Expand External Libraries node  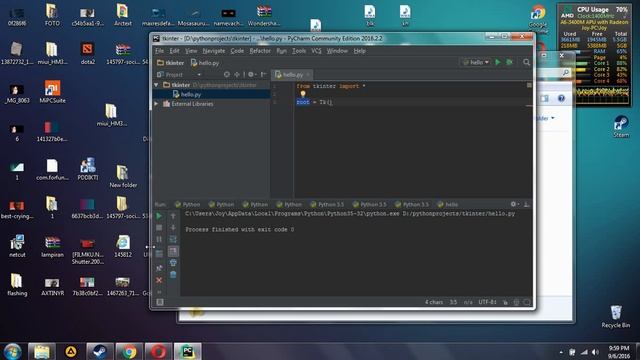156,104
